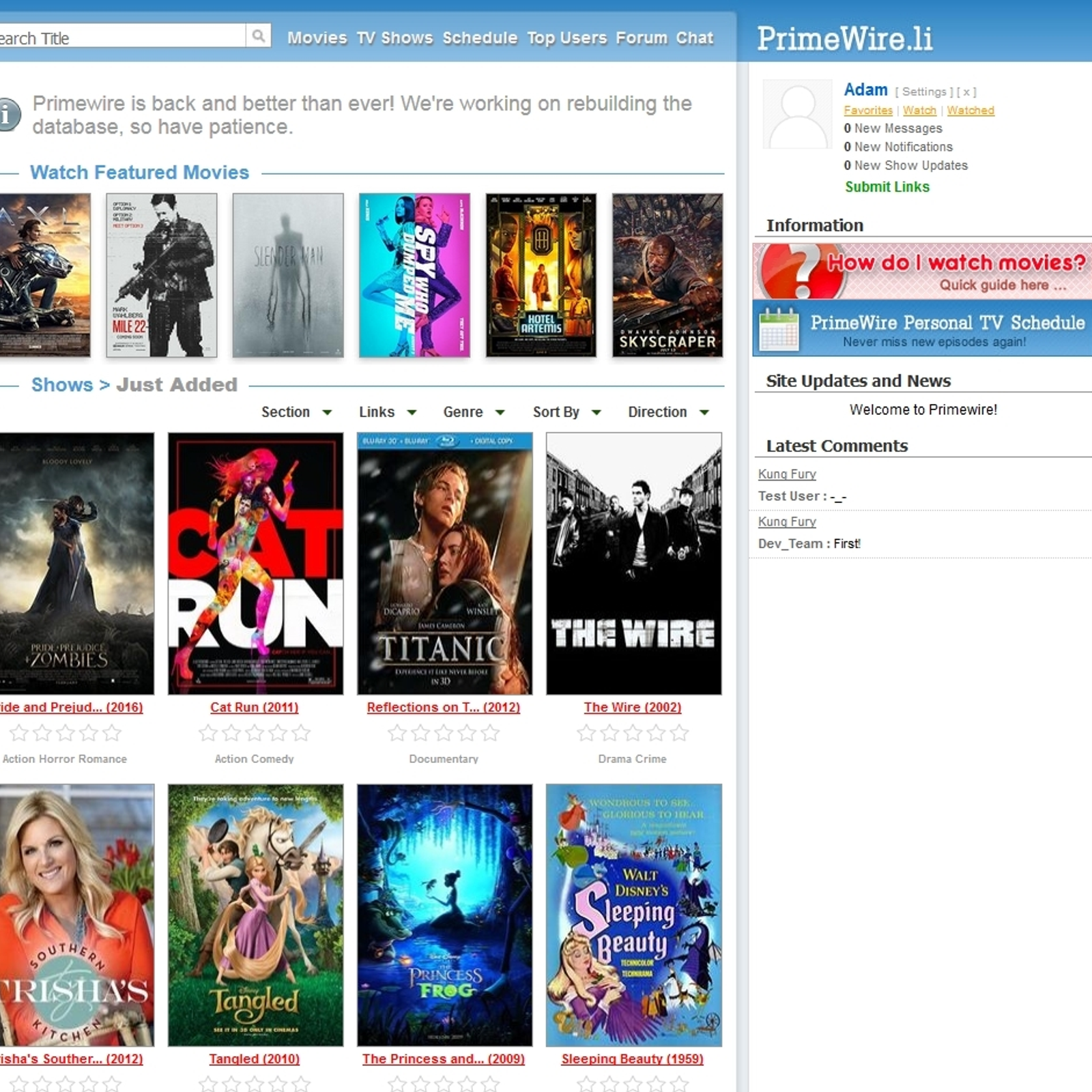Click The Wire poster image
This screenshot has width=1092, height=1092.
[x=633, y=564]
